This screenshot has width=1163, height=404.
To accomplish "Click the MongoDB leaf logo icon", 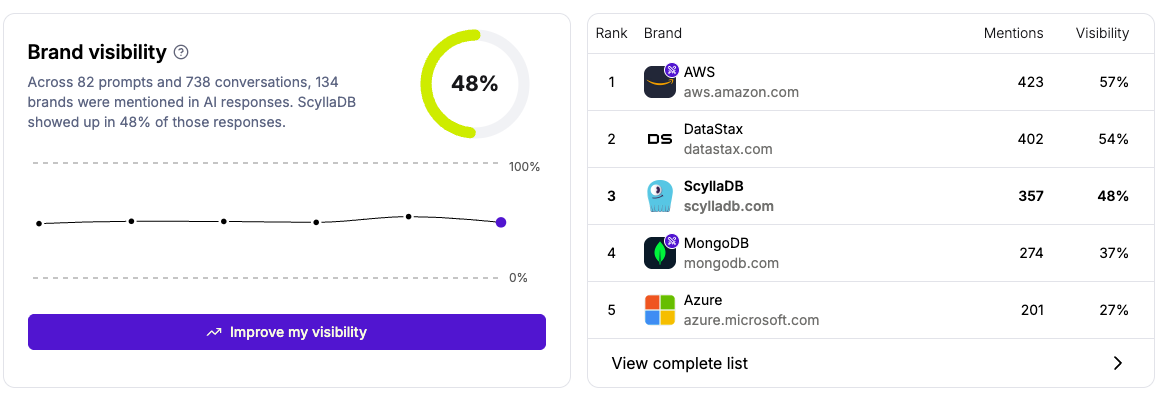I will click(x=659, y=253).
